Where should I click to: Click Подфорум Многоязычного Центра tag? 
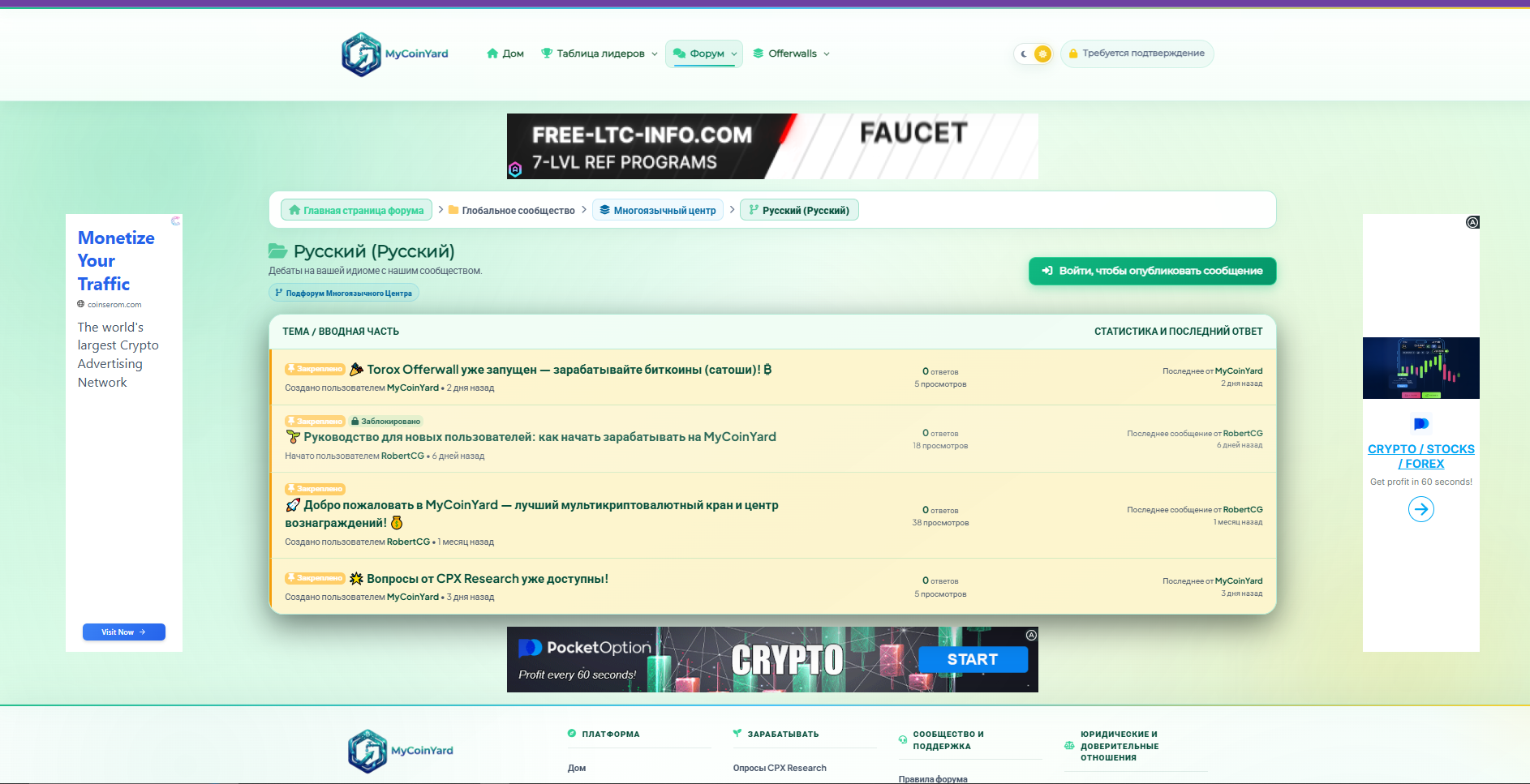pyautogui.click(x=344, y=293)
